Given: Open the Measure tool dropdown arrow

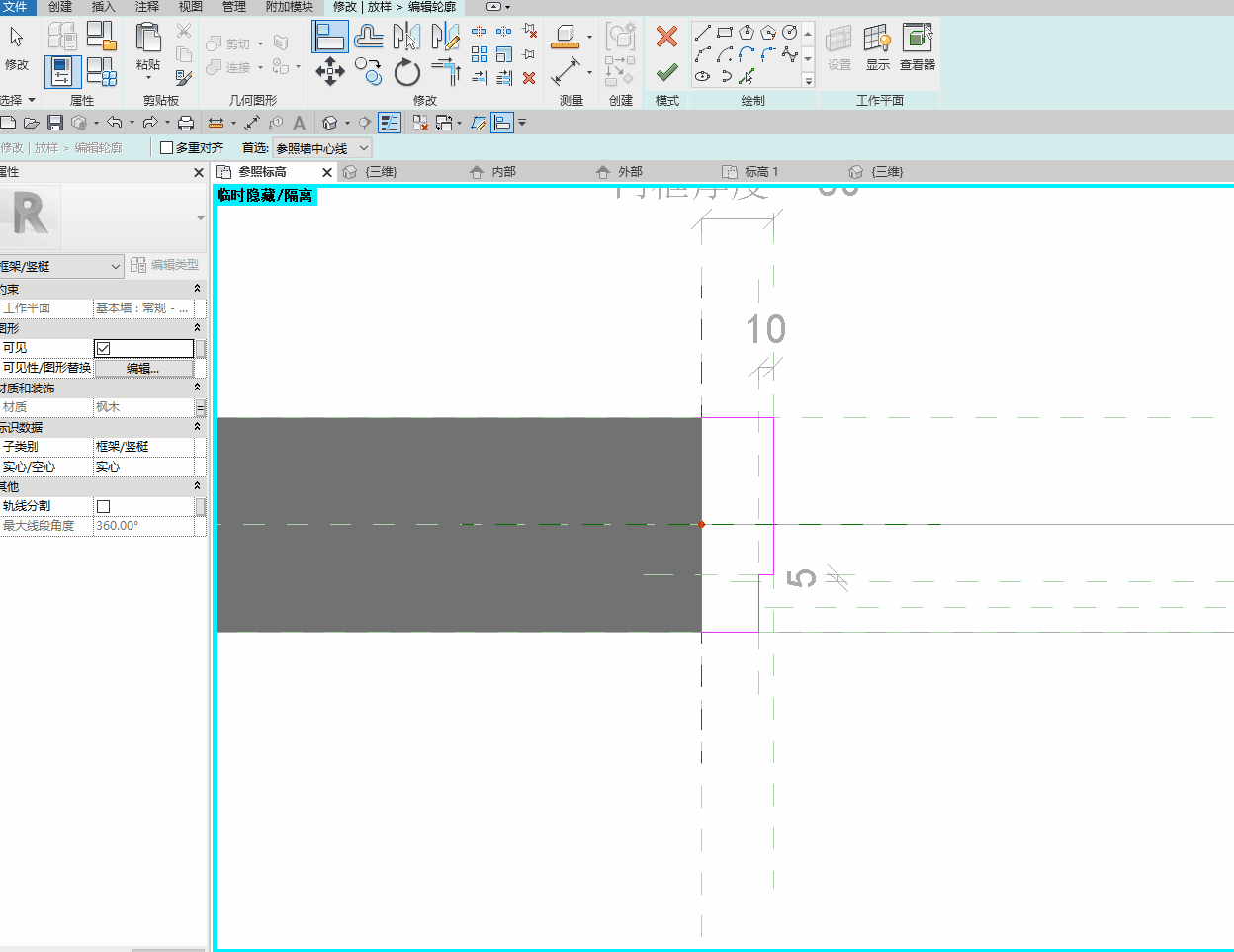Looking at the screenshot, I should (589, 39).
